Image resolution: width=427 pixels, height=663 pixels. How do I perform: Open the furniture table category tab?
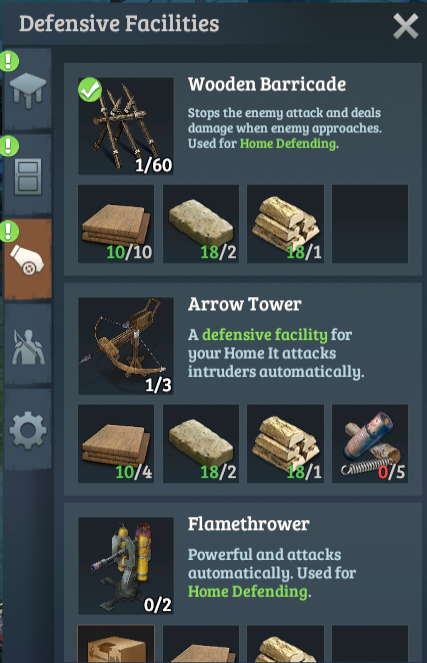27,88
